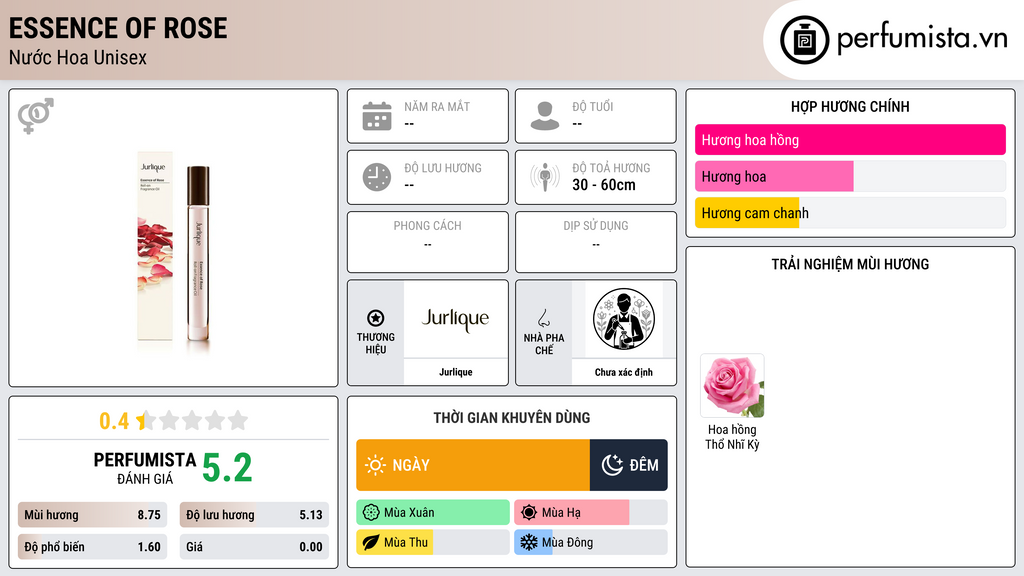The width and height of the screenshot is (1024, 576).
Task: Click the Trải nghiệm mùi hương heading
Action: click(850, 264)
